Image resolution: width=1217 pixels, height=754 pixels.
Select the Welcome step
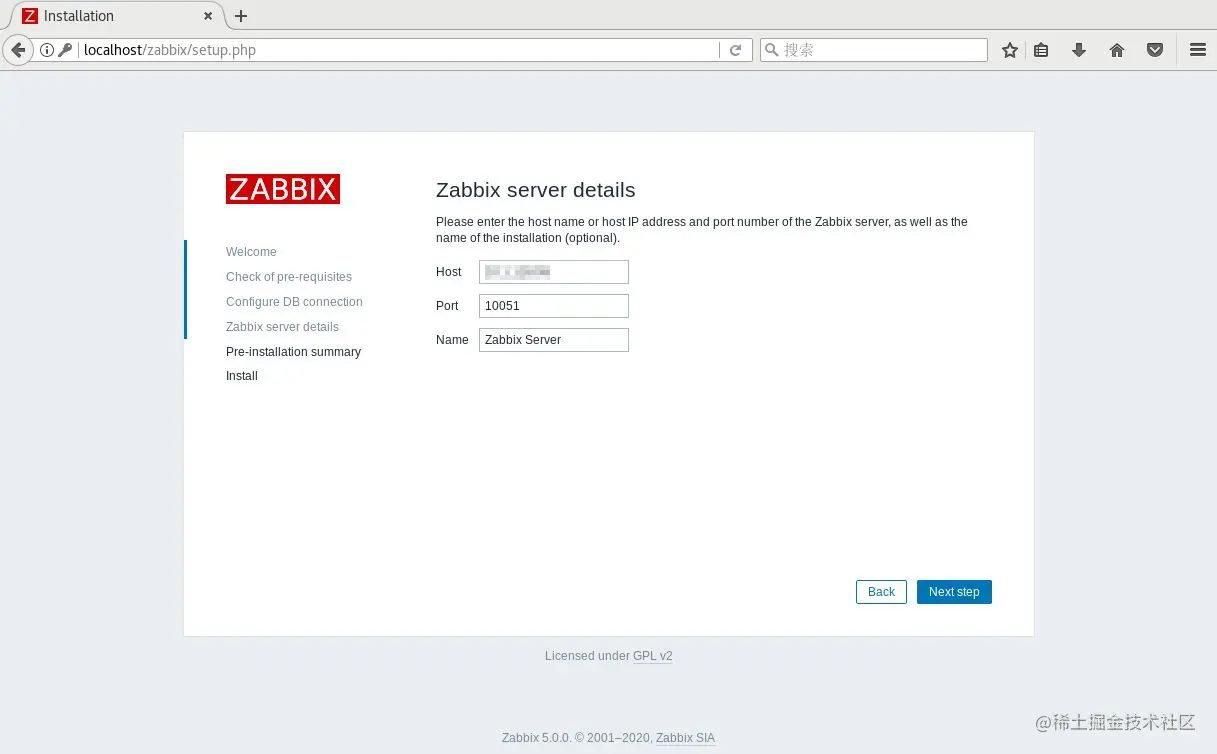251,252
